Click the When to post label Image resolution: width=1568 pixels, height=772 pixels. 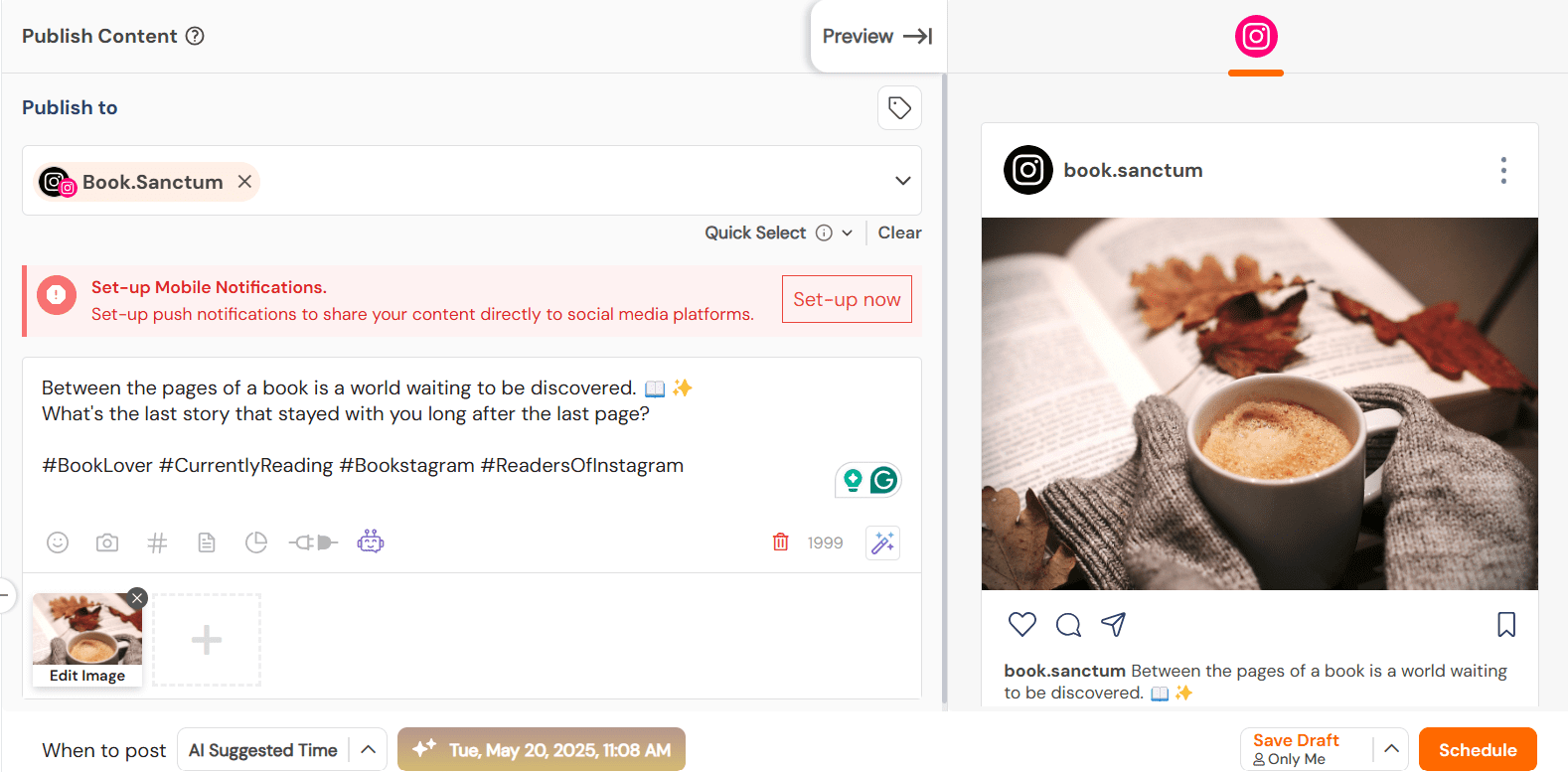(x=103, y=750)
